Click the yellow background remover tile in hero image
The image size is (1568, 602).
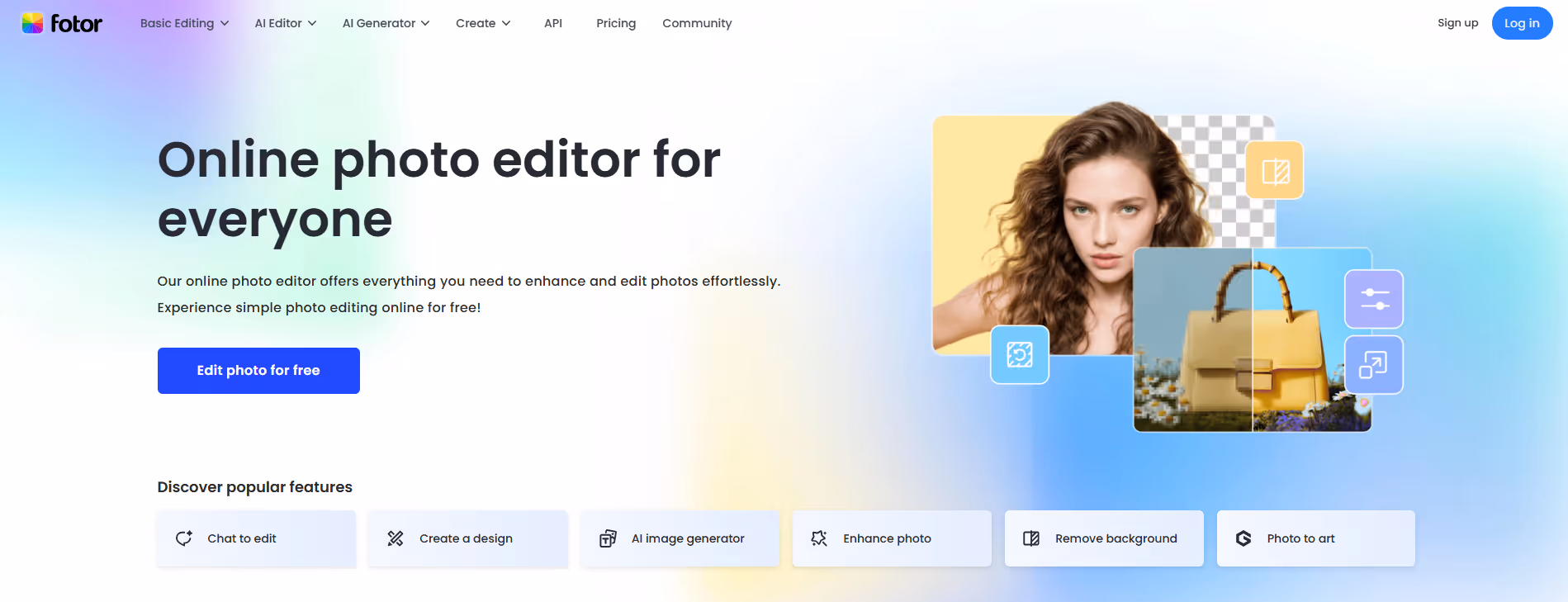[x=1275, y=170]
